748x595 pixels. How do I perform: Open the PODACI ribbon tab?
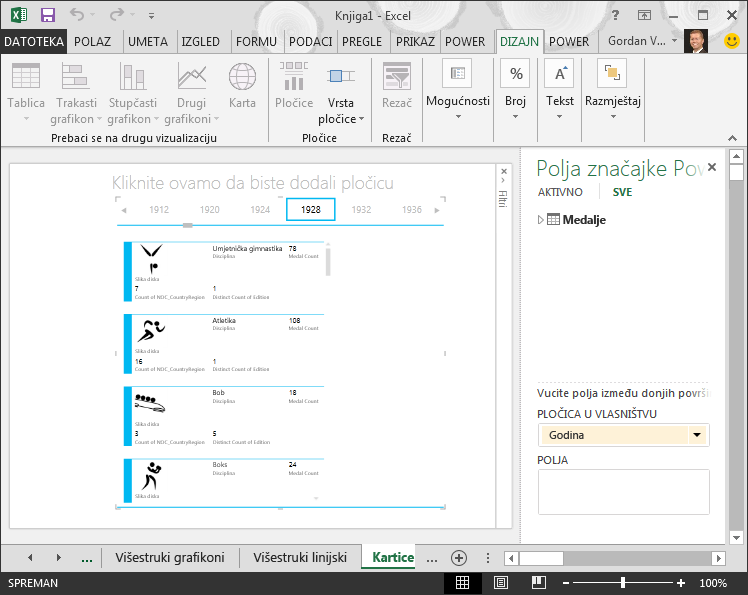pyautogui.click(x=311, y=42)
